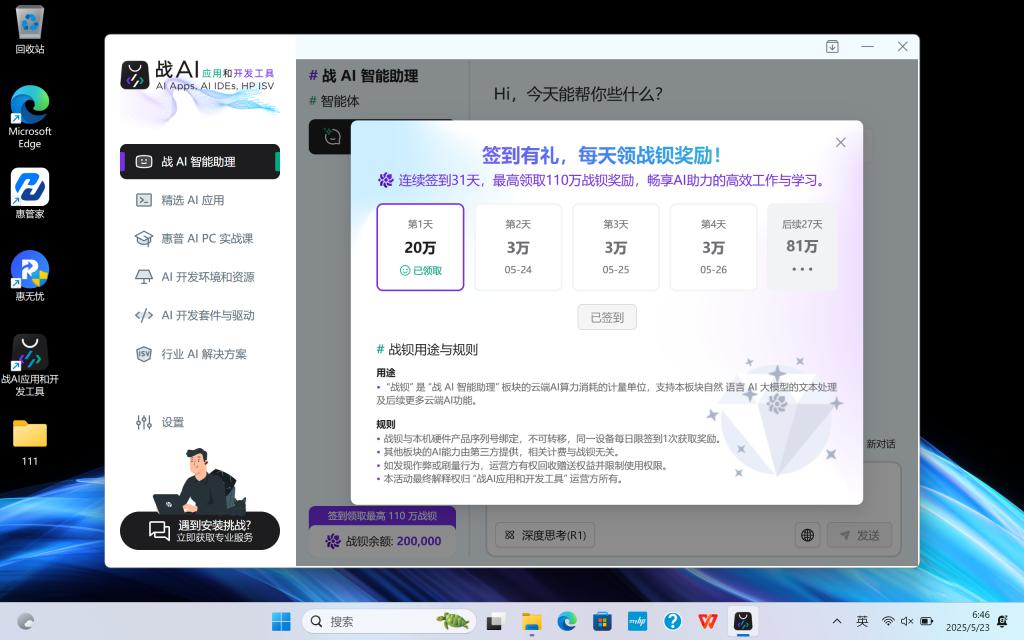
Task: Click the 发送 send button
Action: coord(859,536)
